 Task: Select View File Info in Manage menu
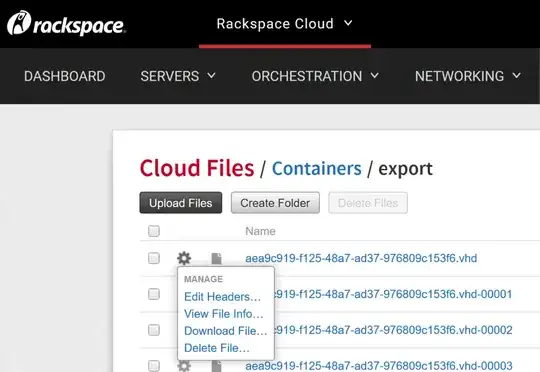224,314
